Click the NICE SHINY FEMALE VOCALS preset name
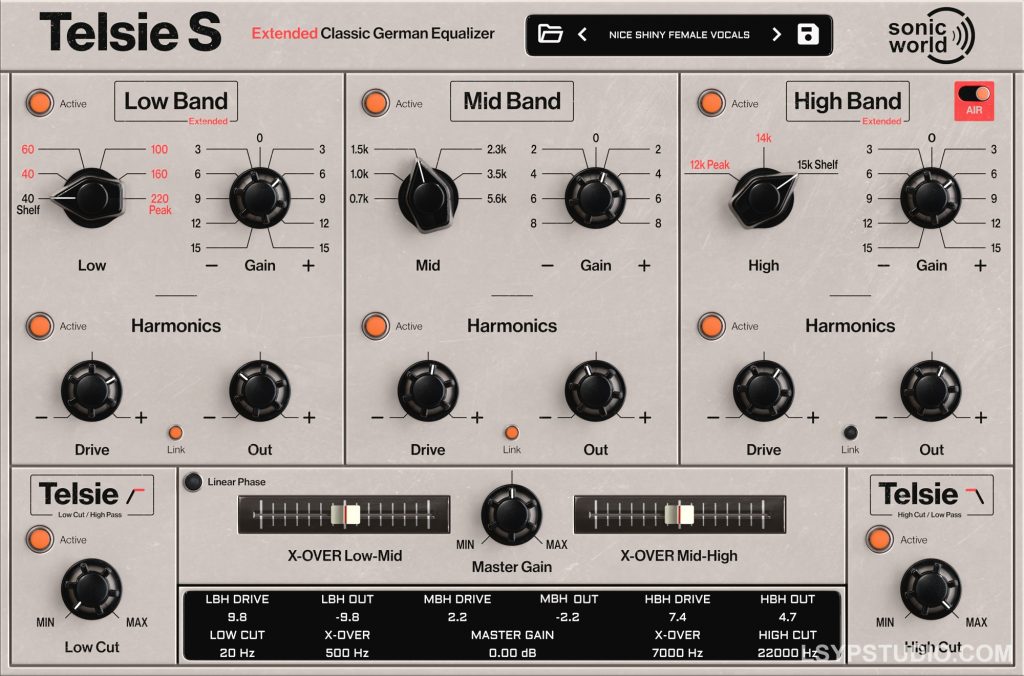Screen dimensions: 1024x676 click(679, 34)
